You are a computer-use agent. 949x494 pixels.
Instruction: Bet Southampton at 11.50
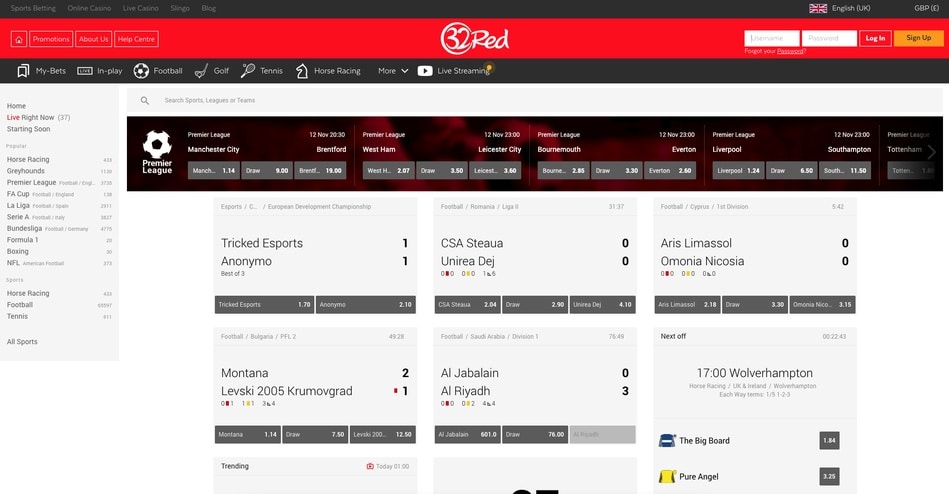(x=845, y=171)
